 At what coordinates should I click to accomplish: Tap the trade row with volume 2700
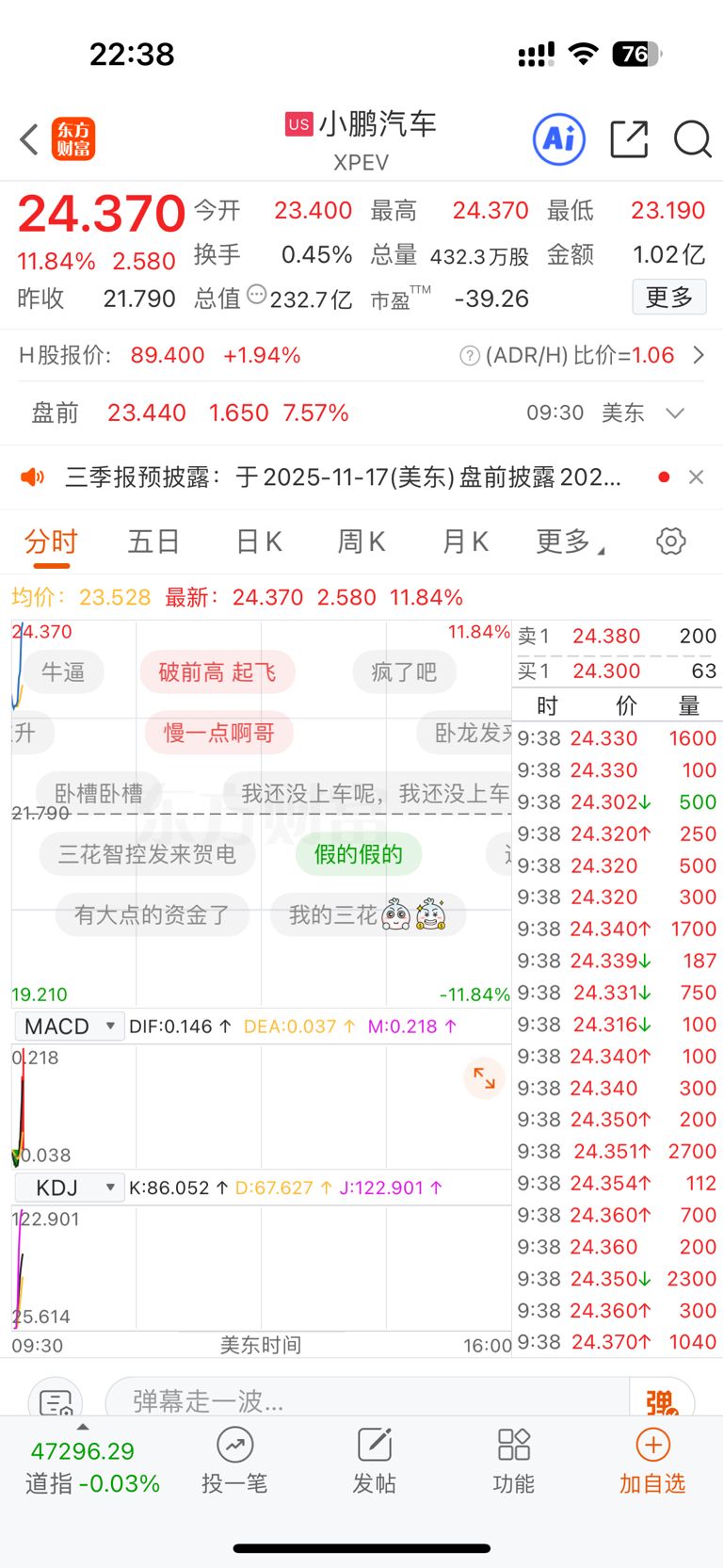coord(618,1152)
